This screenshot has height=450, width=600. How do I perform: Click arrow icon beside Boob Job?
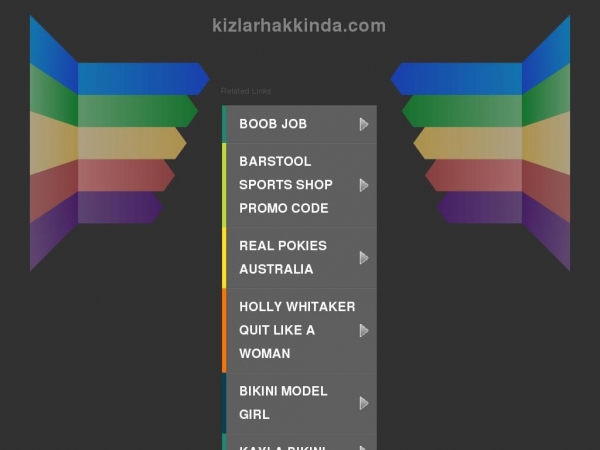tap(364, 124)
